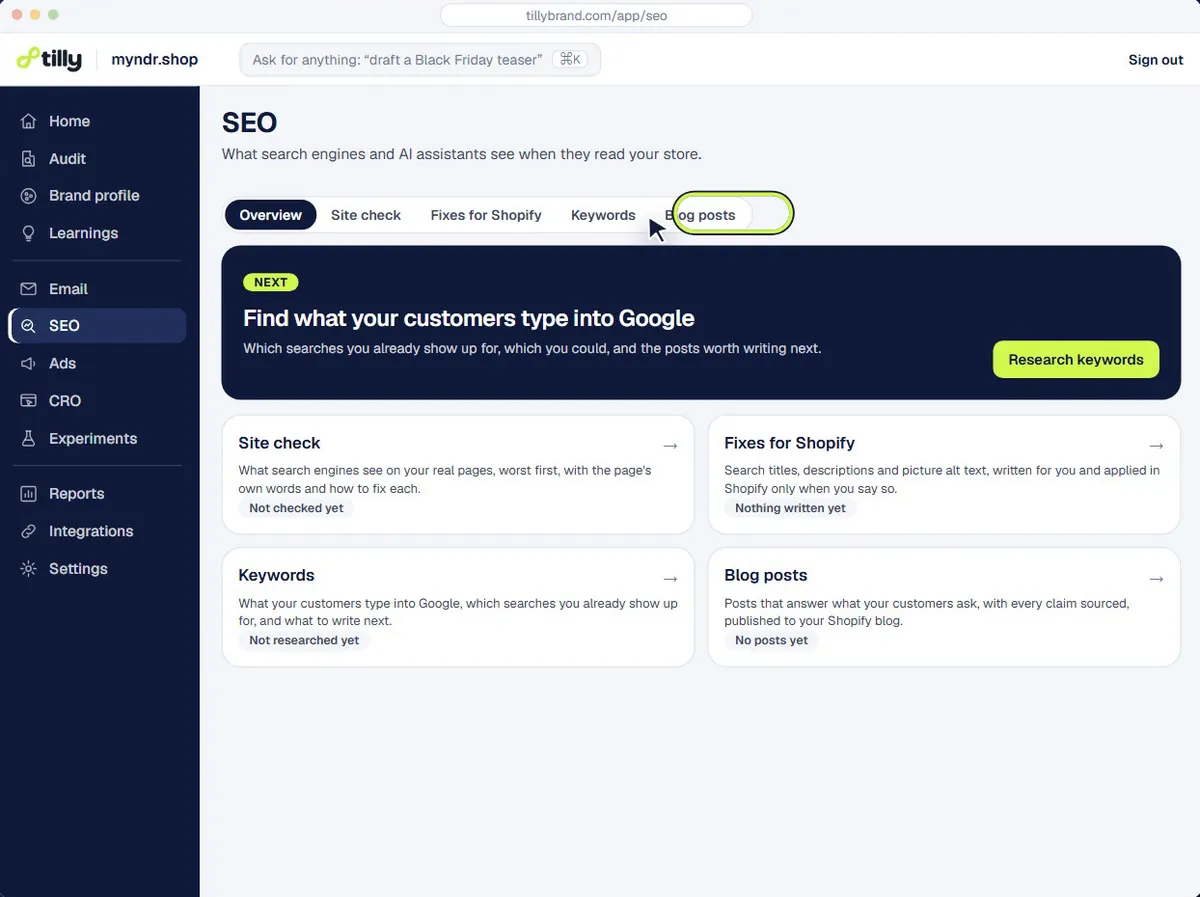Viewport: 1200px width, 897px height.
Task: Open the CRO section
Action: click(97, 401)
